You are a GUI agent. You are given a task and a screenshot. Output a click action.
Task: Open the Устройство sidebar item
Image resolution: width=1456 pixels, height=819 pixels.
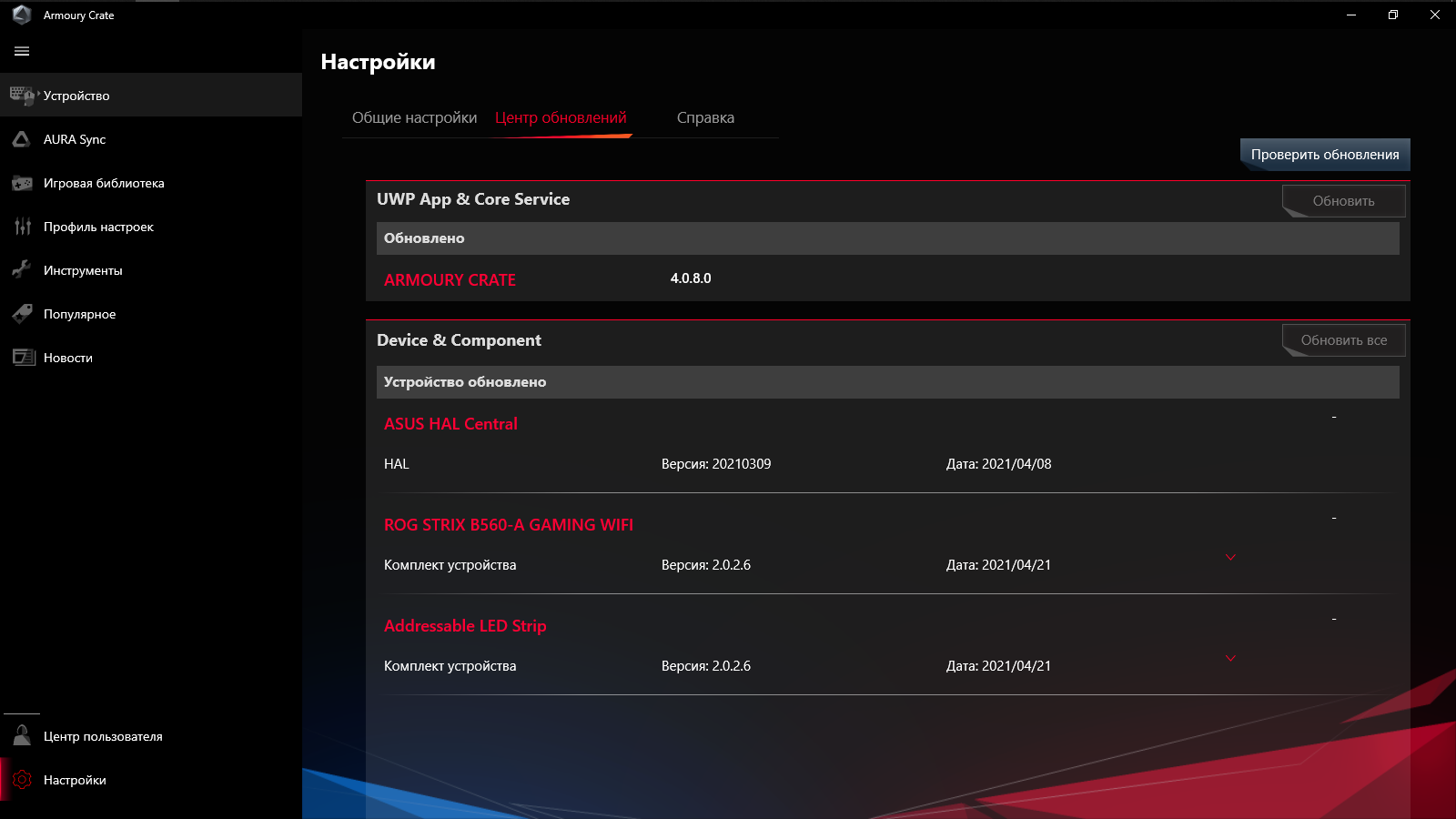[x=151, y=95]
